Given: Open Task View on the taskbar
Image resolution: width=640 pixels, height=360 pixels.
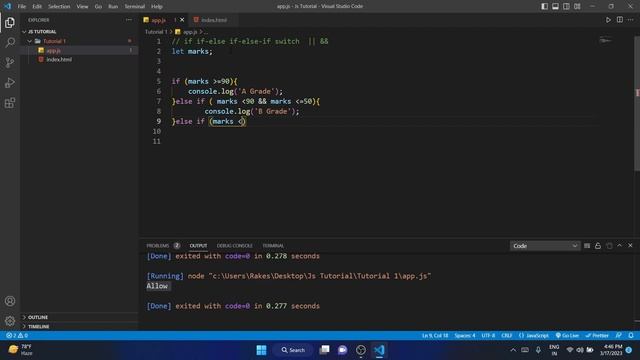Looking at the screenshot, I should (324, 350).
